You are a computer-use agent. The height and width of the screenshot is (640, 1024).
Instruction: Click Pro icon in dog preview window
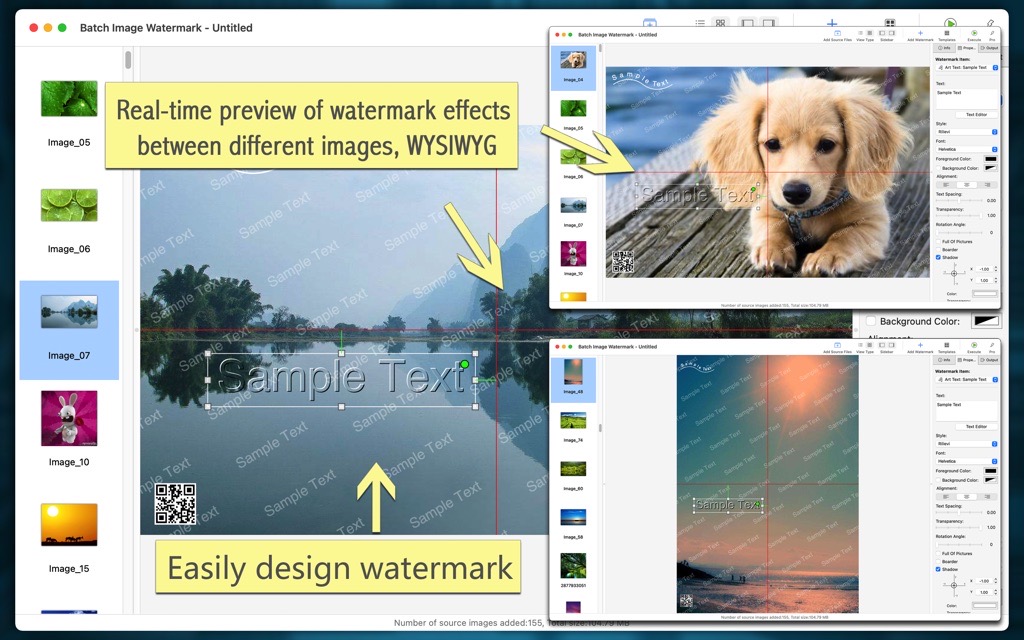click(x=992, y=33)
